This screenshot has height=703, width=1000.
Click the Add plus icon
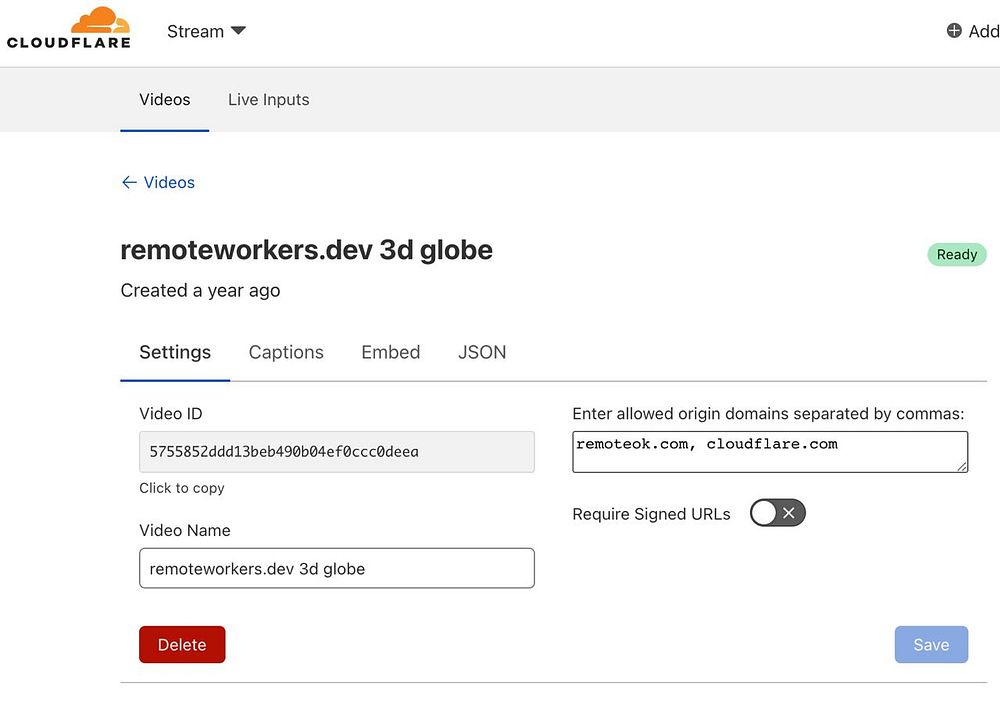(x=953, y=31)
